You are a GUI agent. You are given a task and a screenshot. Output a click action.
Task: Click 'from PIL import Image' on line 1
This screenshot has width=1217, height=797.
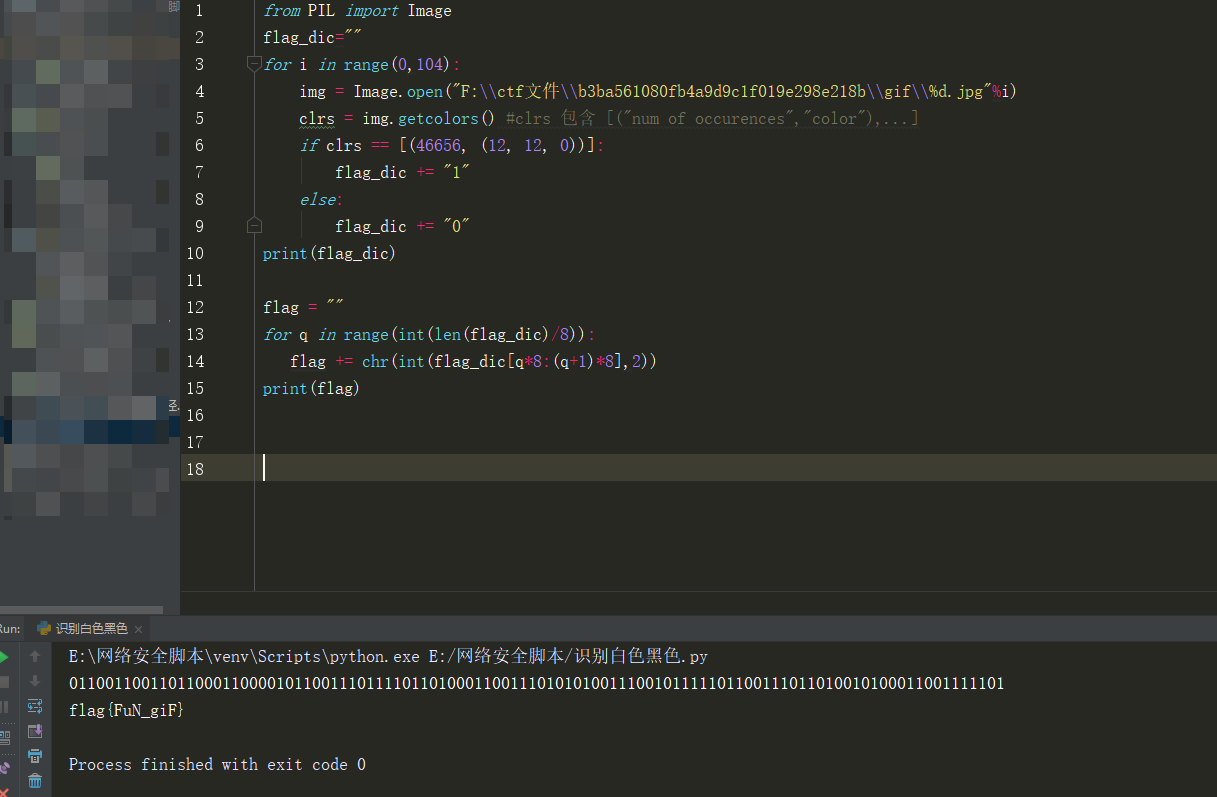click(357, 11)
